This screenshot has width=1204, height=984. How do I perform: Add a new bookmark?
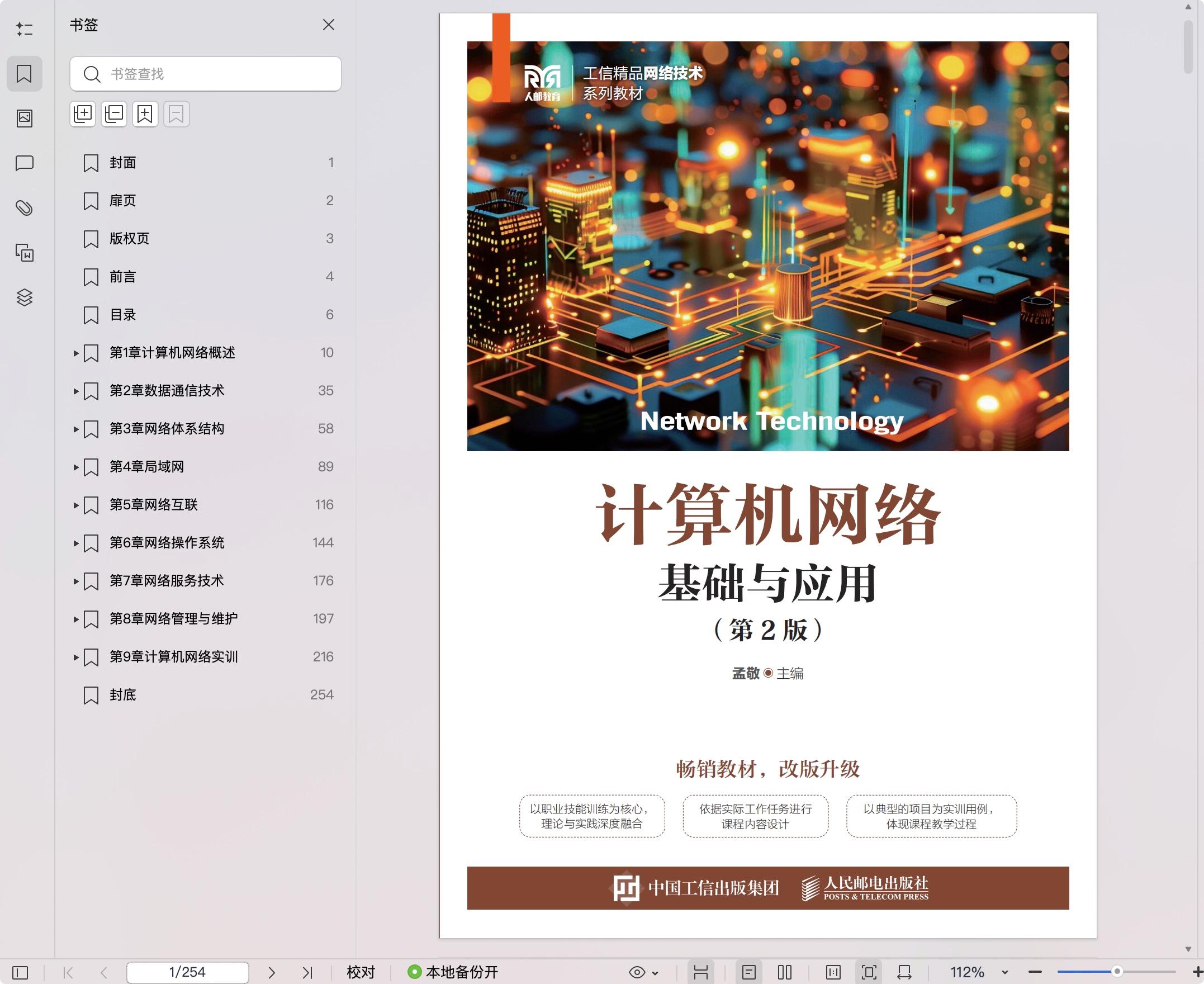coord(145,115)
